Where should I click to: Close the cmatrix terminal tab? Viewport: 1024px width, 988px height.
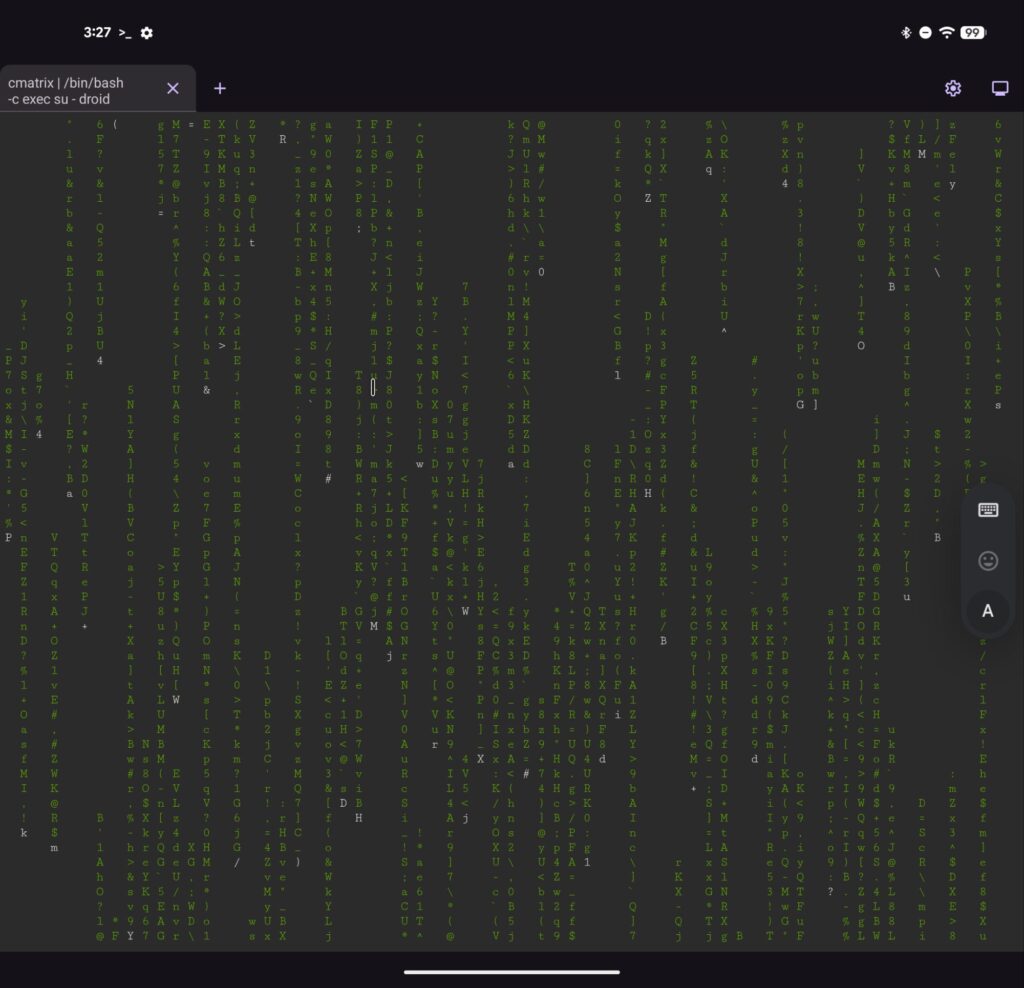172,89
